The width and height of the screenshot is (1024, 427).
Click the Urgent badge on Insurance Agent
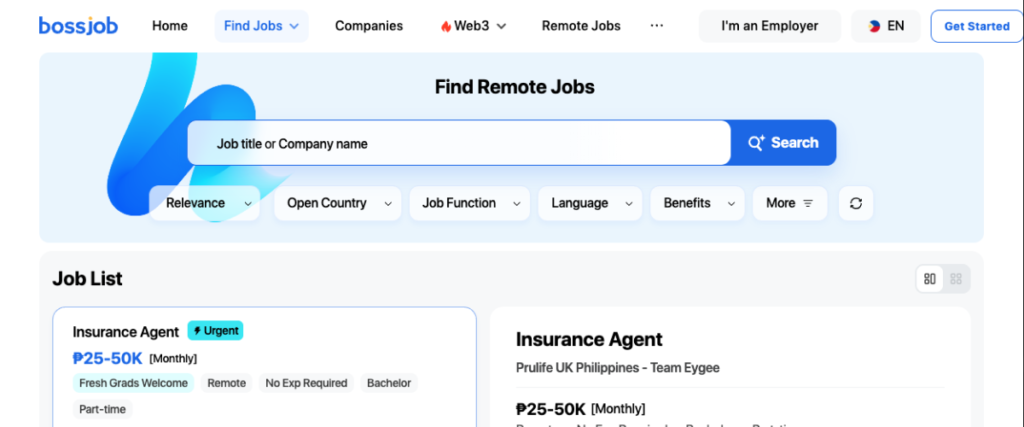click(x=215, y=330)
